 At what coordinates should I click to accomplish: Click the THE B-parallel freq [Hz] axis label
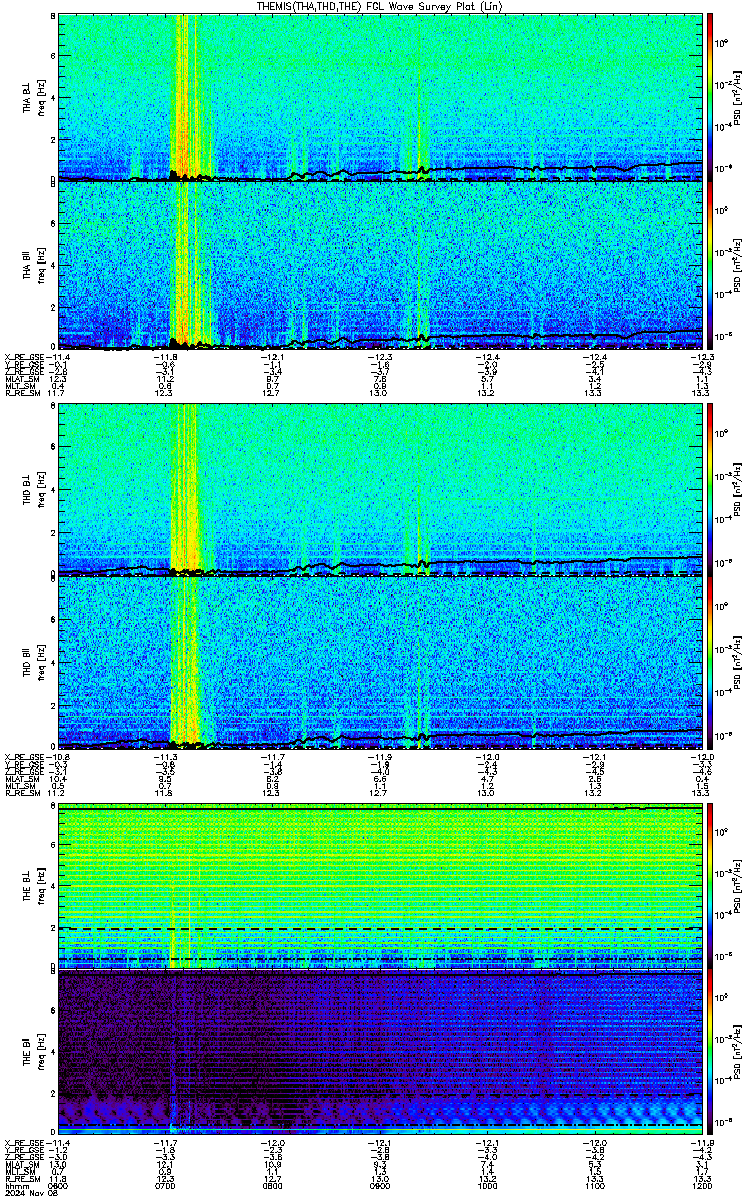41,1052
